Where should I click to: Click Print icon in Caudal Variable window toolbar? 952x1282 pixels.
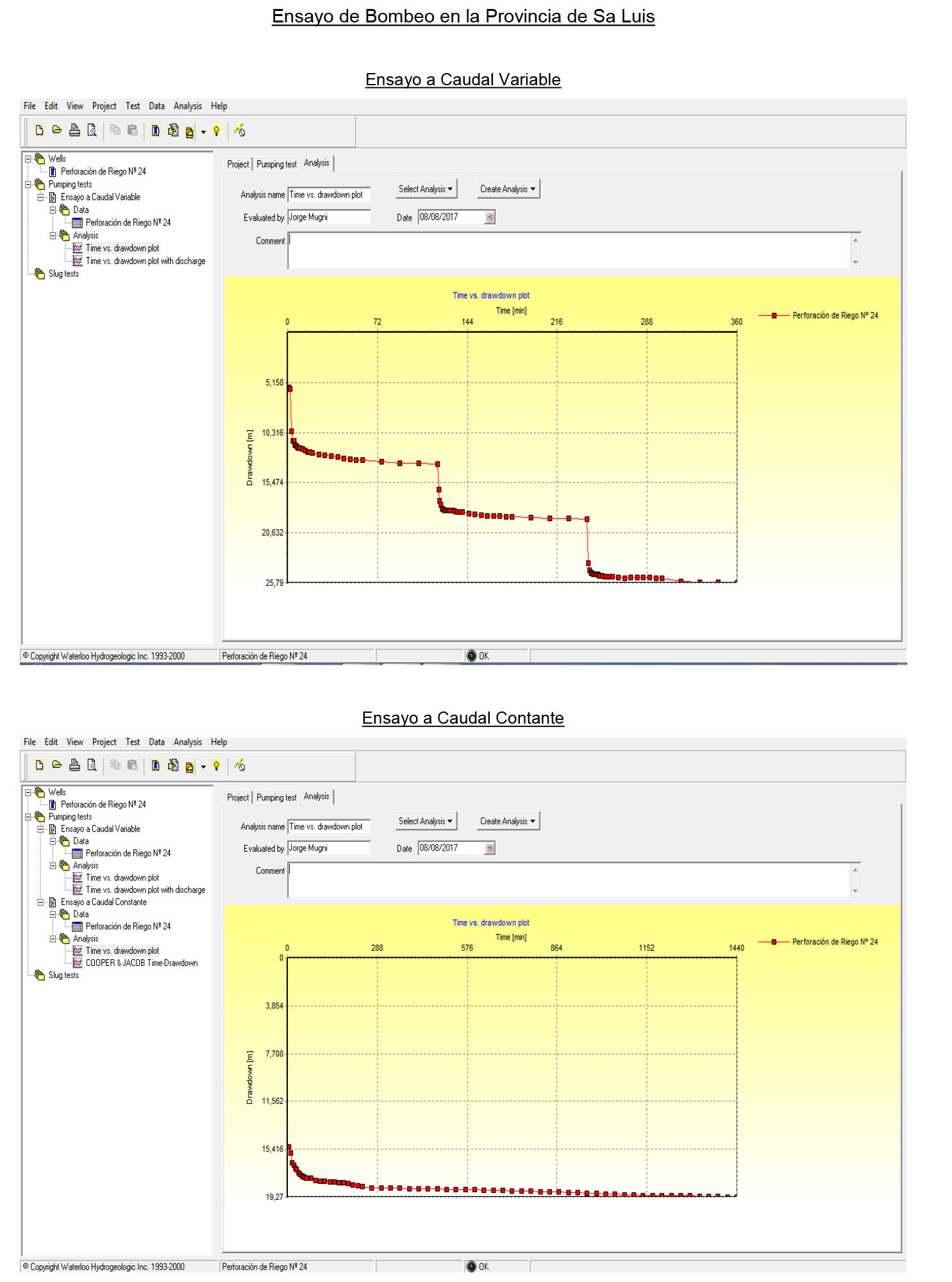(x=74, y=131)
